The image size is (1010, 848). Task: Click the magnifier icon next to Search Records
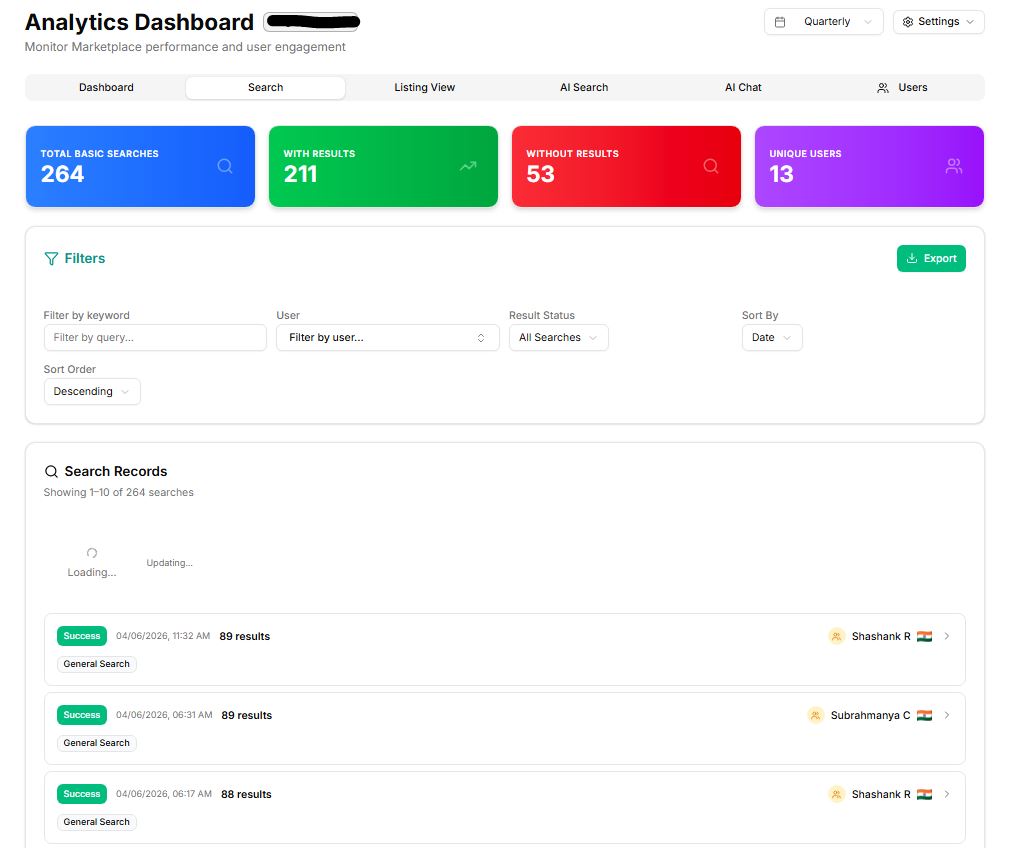[51, 471]
